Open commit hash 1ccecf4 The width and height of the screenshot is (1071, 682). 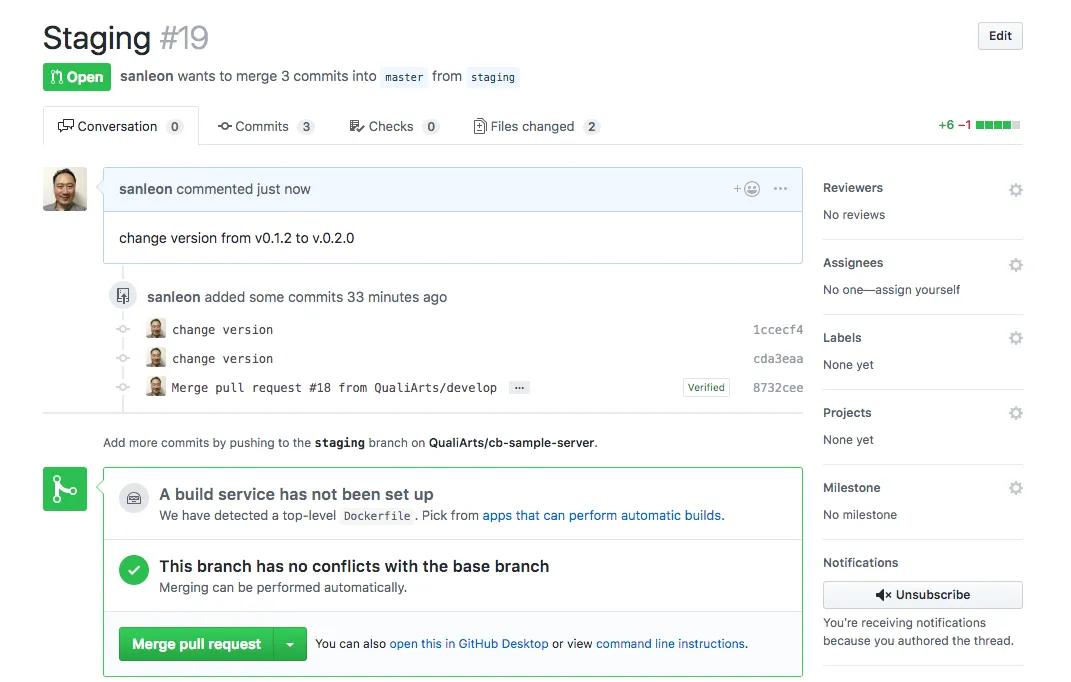777,330
